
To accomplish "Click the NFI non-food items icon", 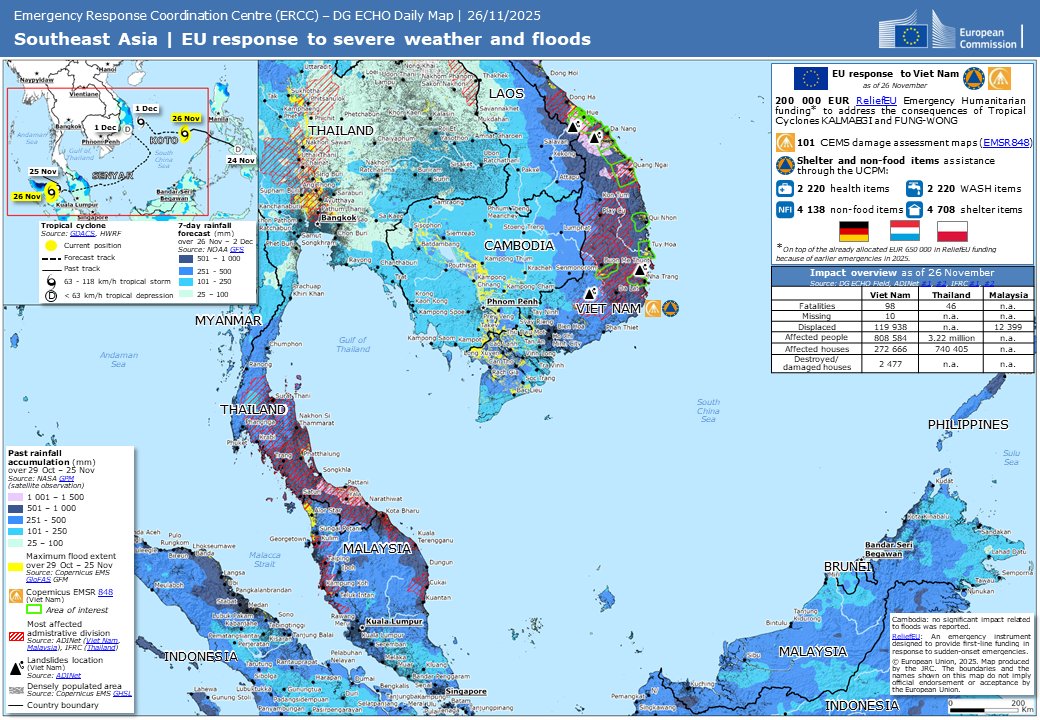I will 785,210.
